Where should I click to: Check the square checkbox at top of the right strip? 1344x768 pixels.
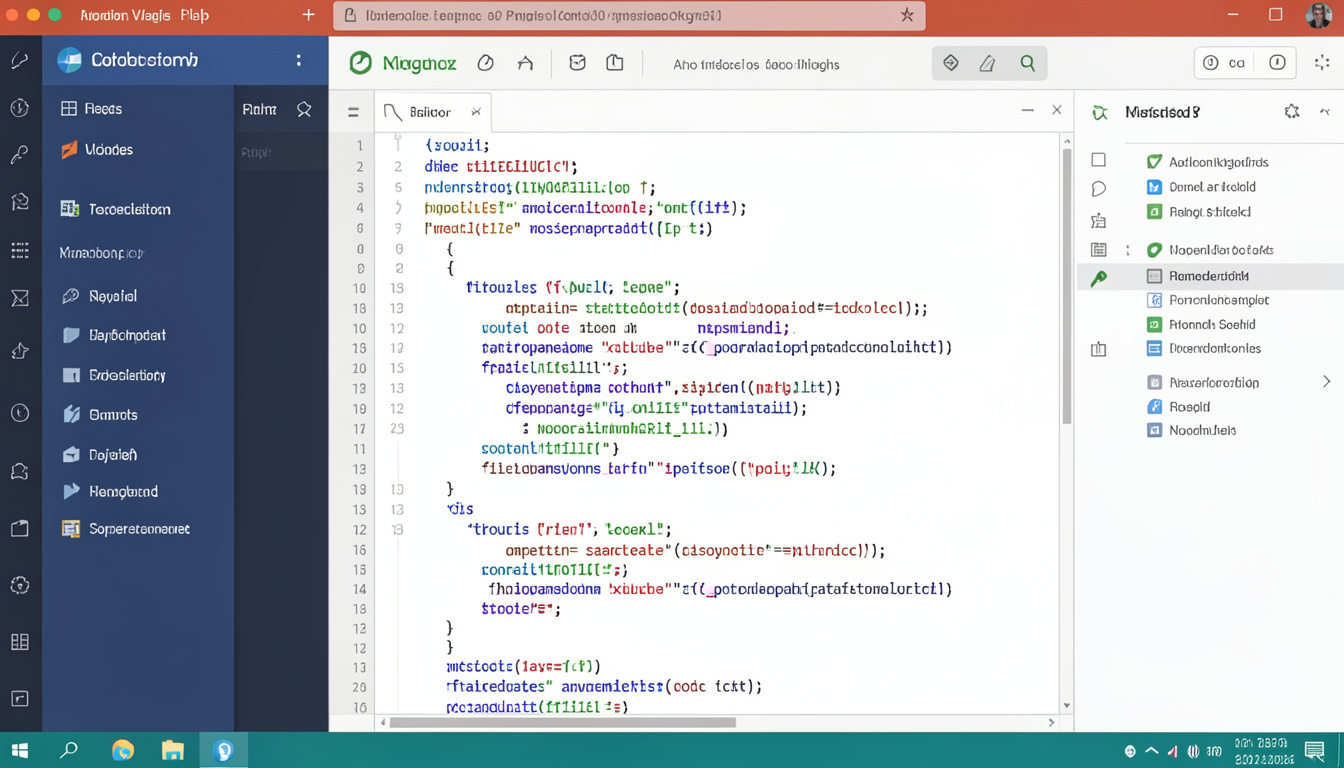click(x=1098, y=158)
